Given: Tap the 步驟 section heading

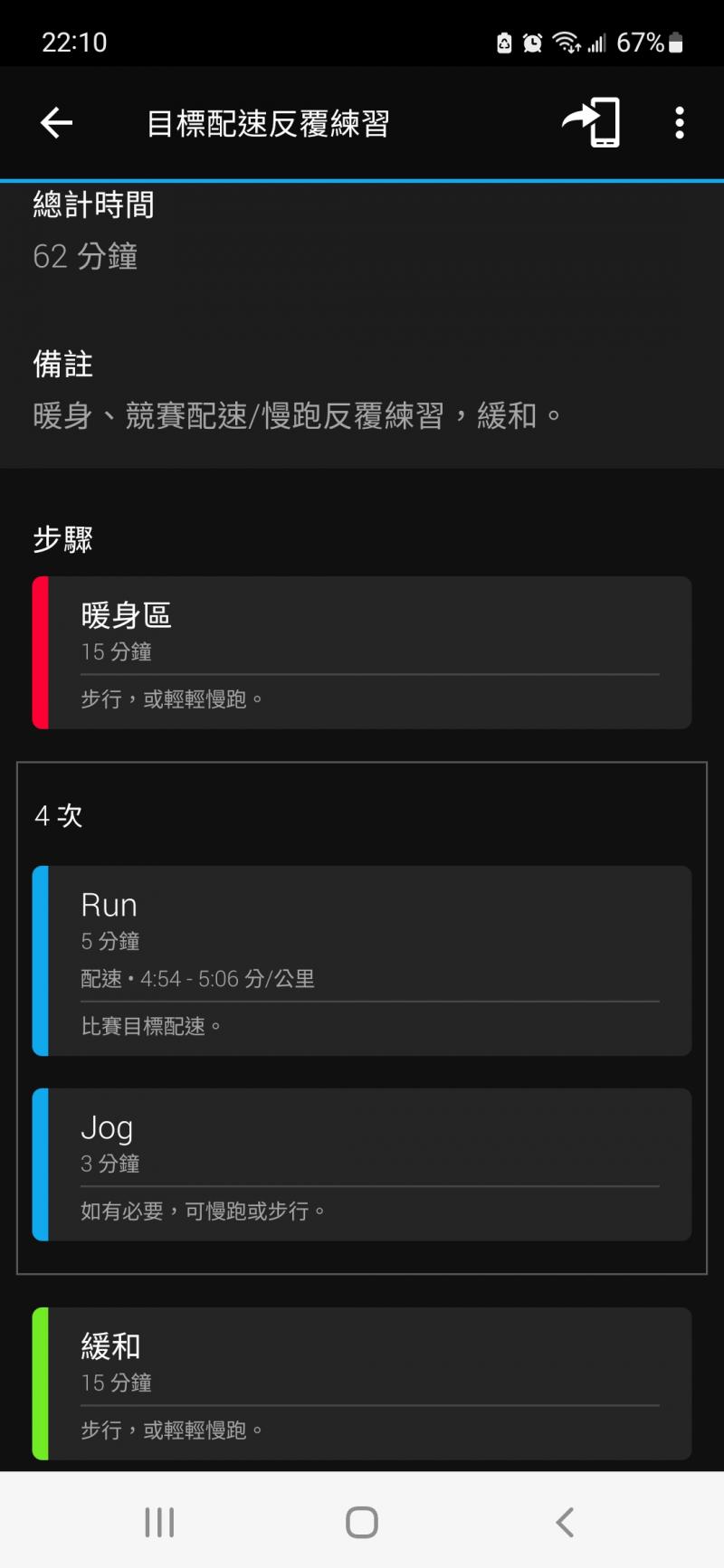Looking at the screenshot, I should (63, 539).
